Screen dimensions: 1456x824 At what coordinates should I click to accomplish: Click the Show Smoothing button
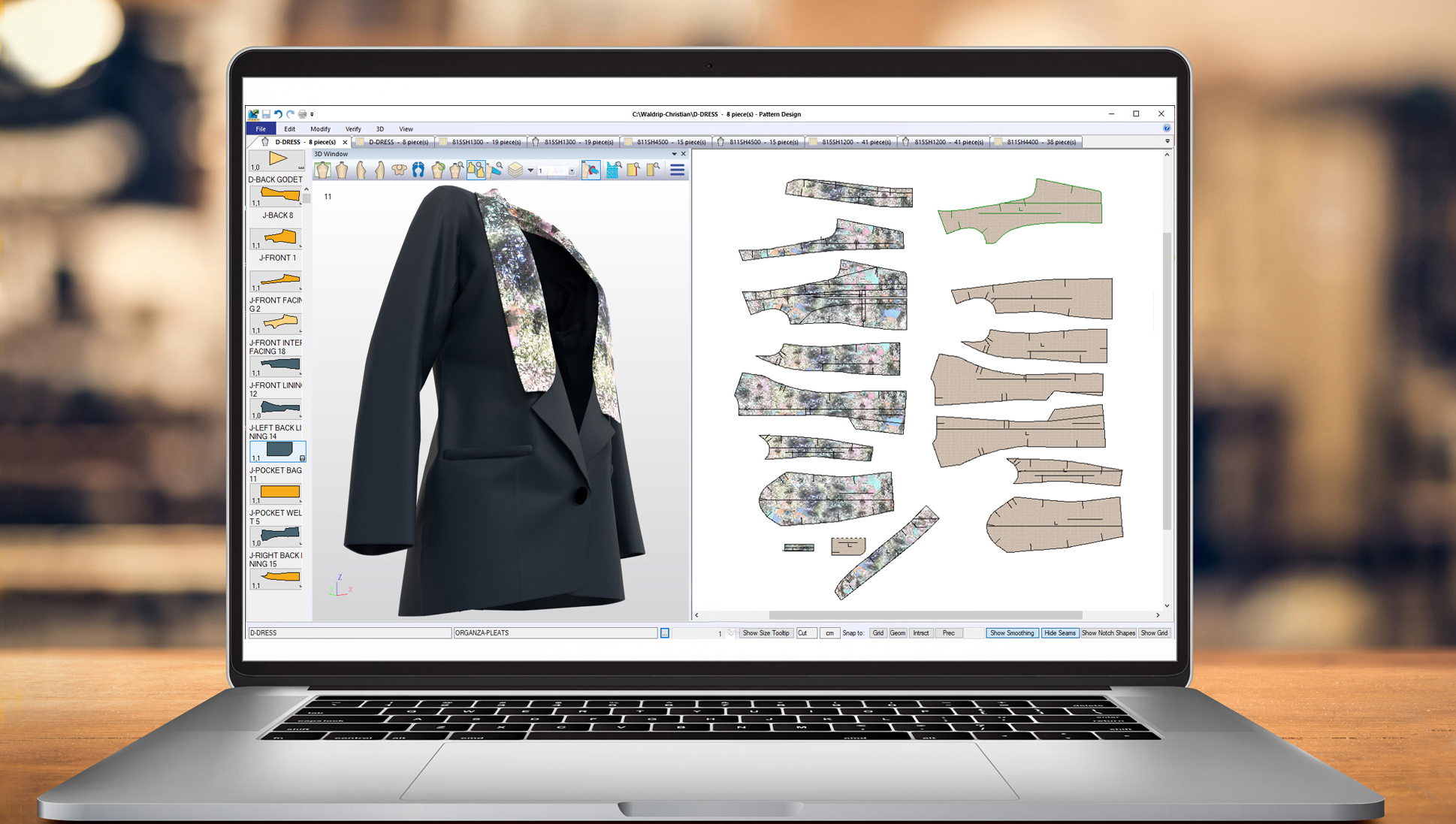click(1012, 632)
